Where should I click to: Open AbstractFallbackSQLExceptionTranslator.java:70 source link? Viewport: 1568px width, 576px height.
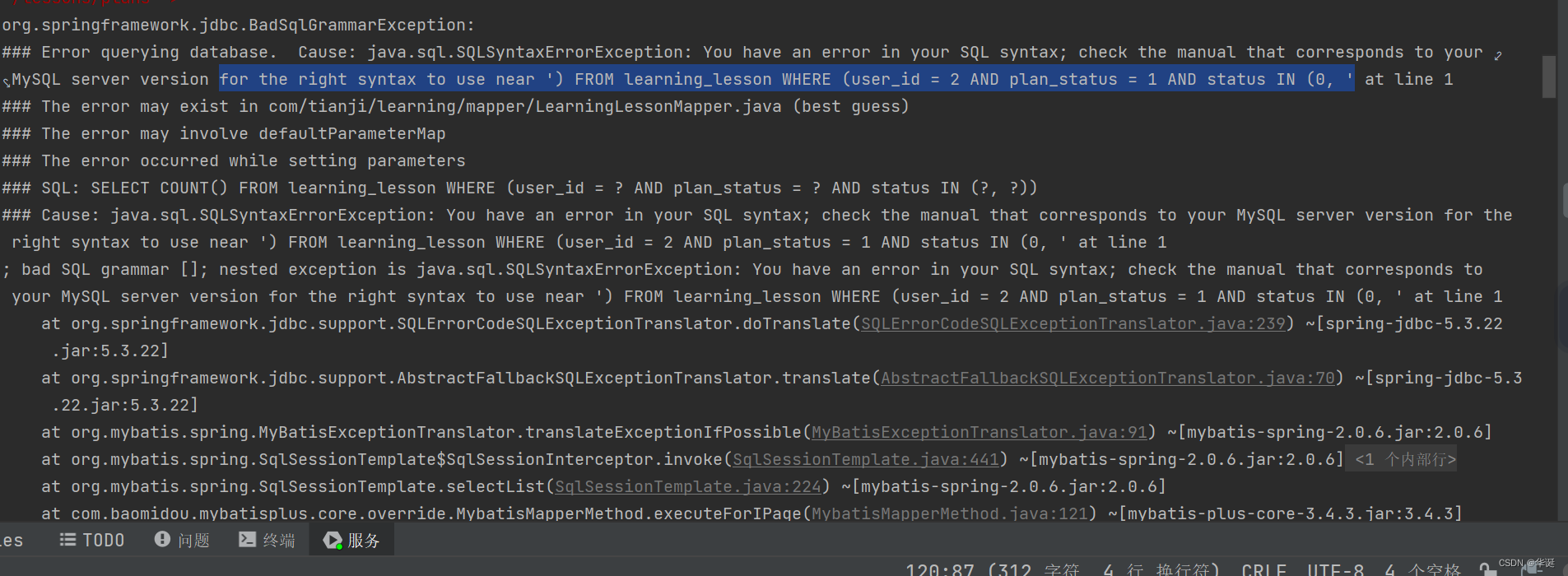click(x=1107, y=378)
